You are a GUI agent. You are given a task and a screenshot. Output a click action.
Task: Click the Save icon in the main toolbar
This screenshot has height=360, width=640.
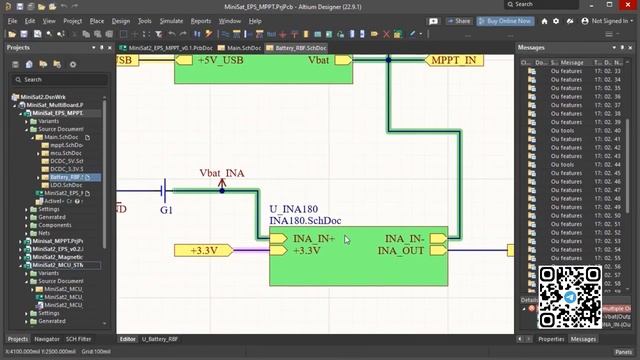coord(24,34)
